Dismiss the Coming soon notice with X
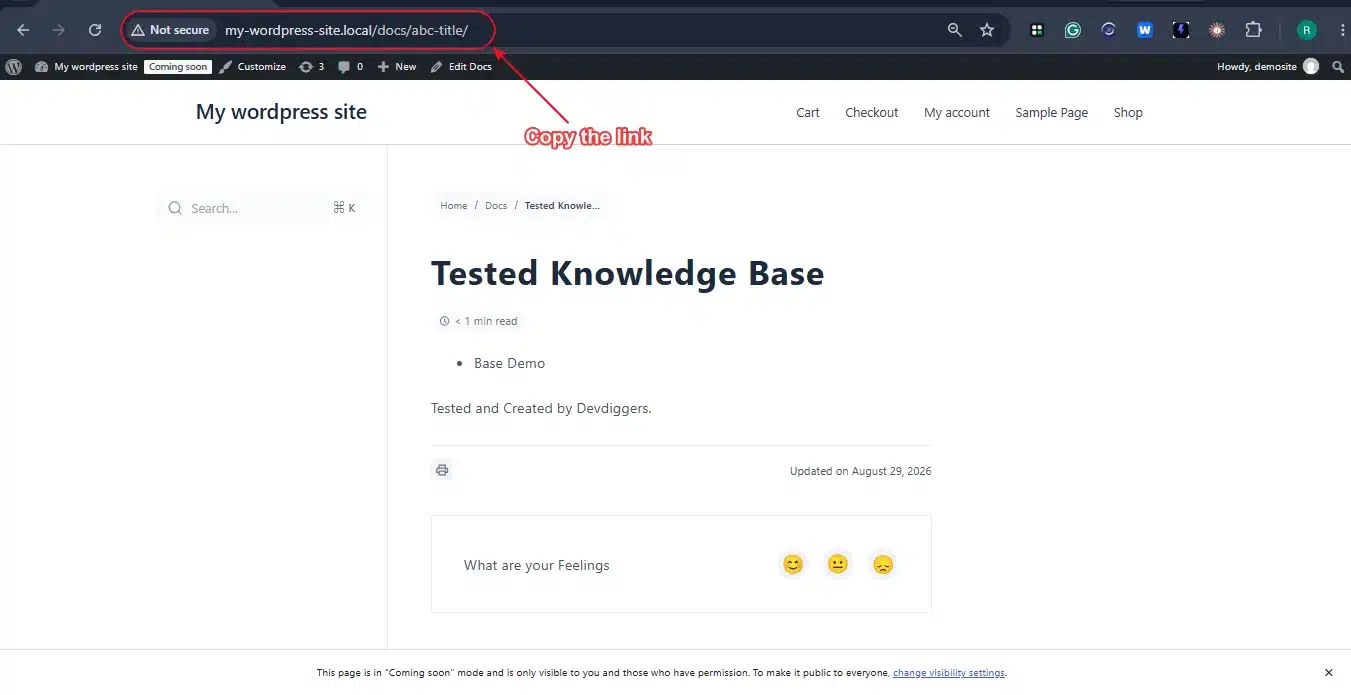1351x695 pixels. click(1328, 673)
